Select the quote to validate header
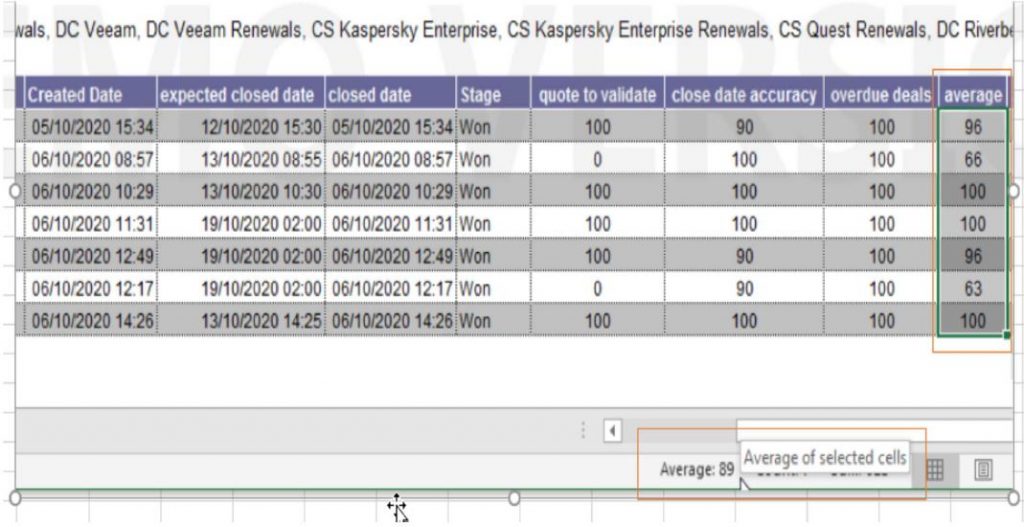 (x=597, y=95)
